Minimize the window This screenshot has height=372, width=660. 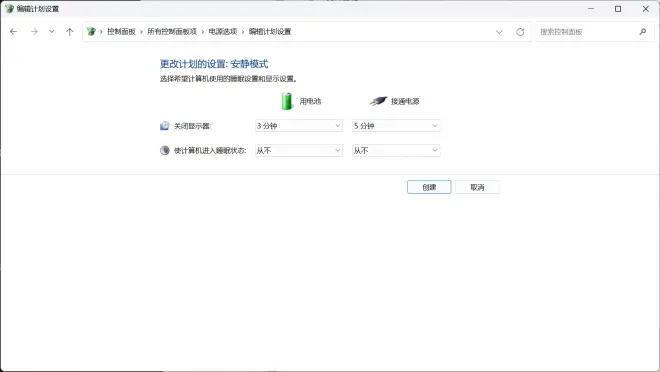[591, 8]
